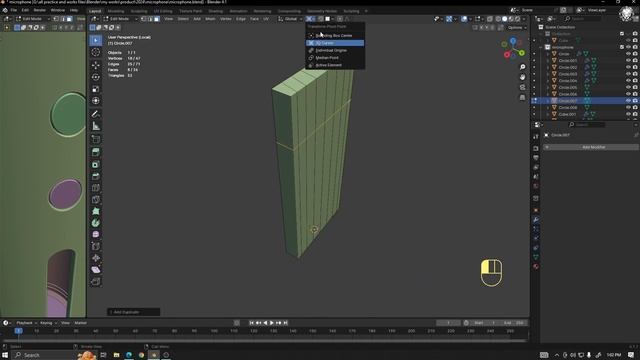Expand the Circle.004 outliner row

point(548,81)
